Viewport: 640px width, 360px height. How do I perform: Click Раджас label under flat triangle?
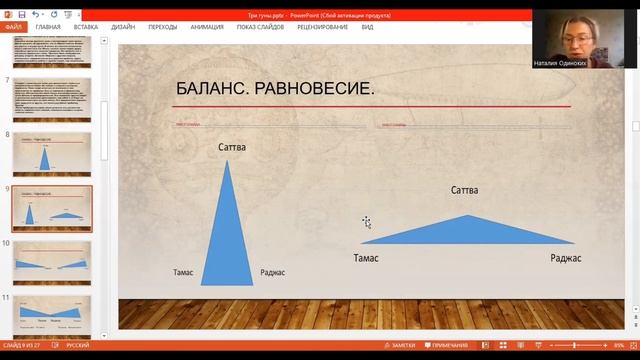pos(566,258)
